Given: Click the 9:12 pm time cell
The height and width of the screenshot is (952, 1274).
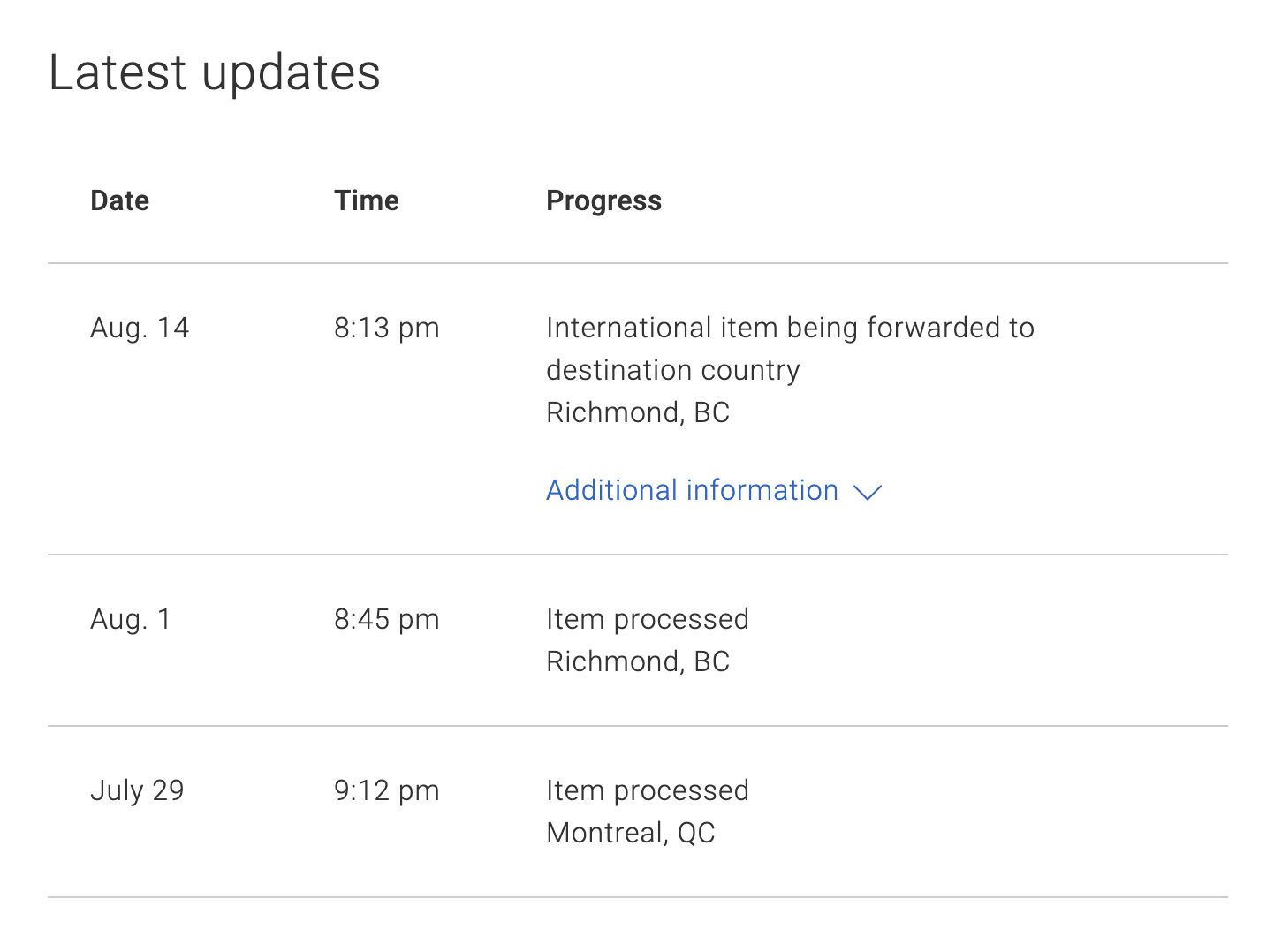Looking at the screenshot, I should 386,791.
